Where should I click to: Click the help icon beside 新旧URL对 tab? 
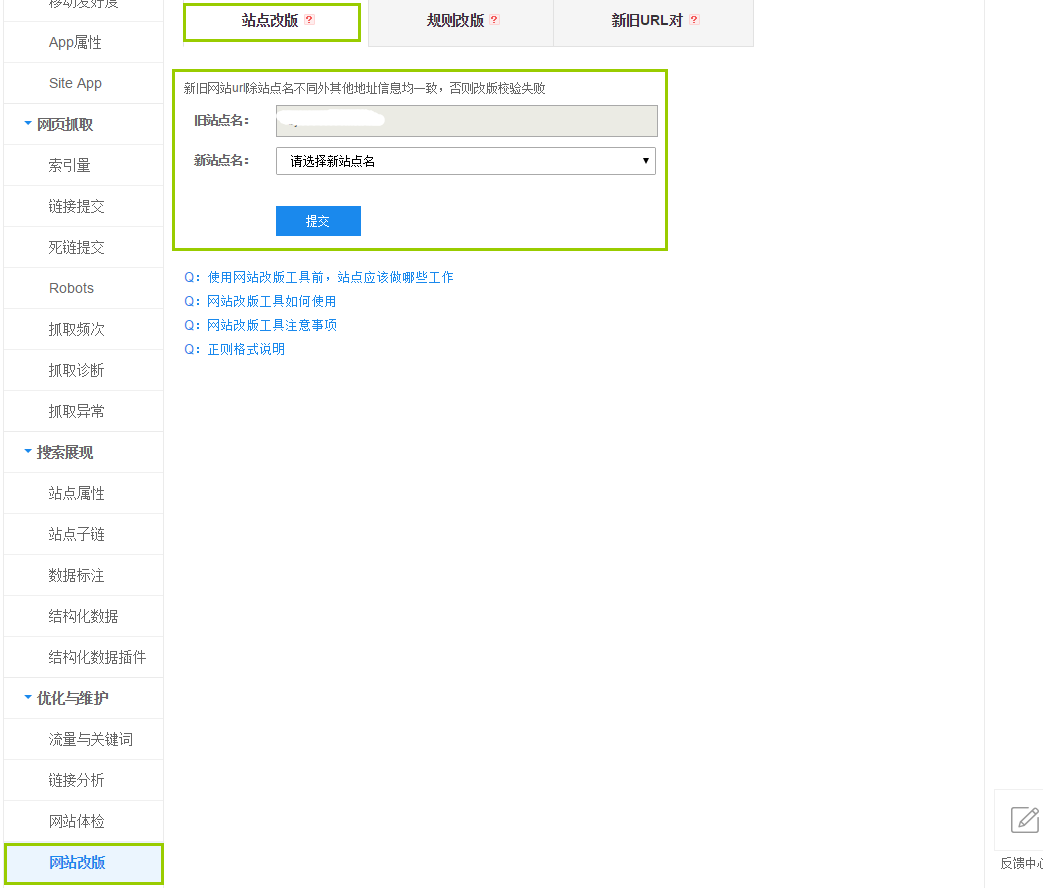[x=694, y=19]
